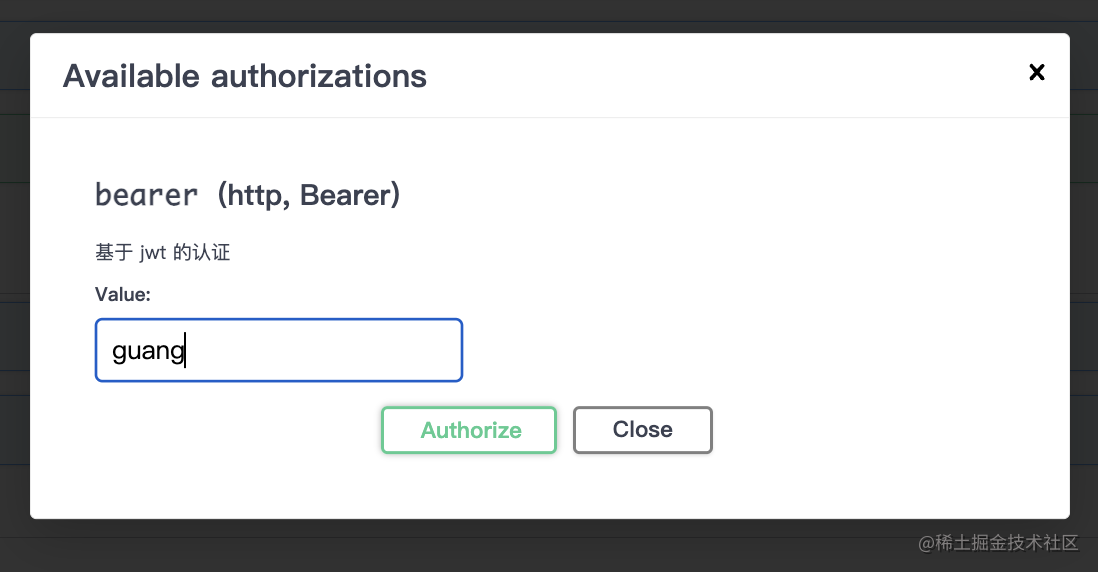Select the "Available authorizations" dialog title

point(245,76)
